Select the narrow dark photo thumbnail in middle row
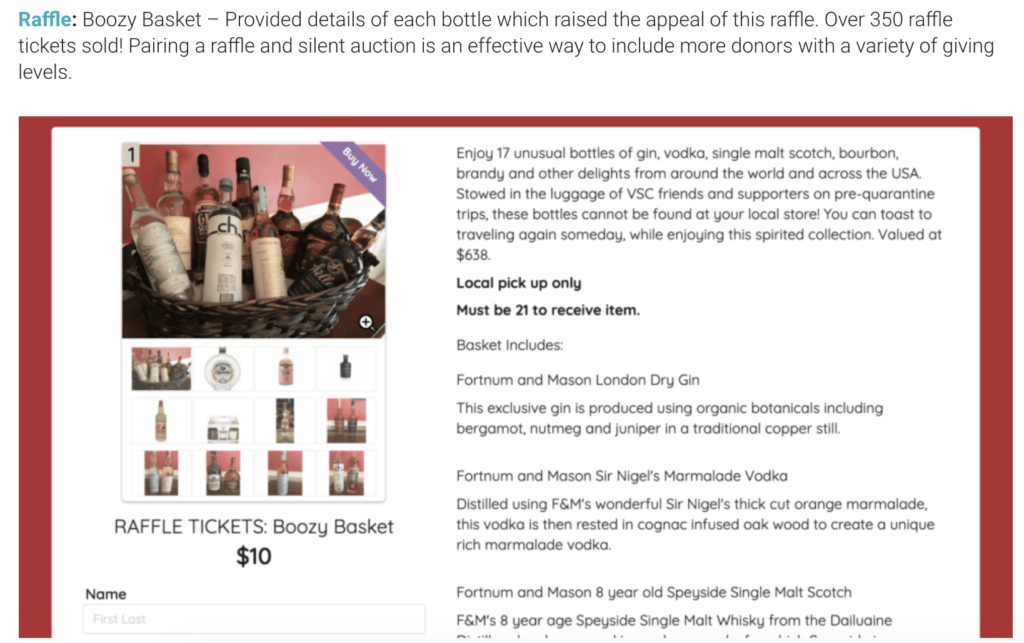Screen dimensions: 1024x643 click(x=285, y=421)
